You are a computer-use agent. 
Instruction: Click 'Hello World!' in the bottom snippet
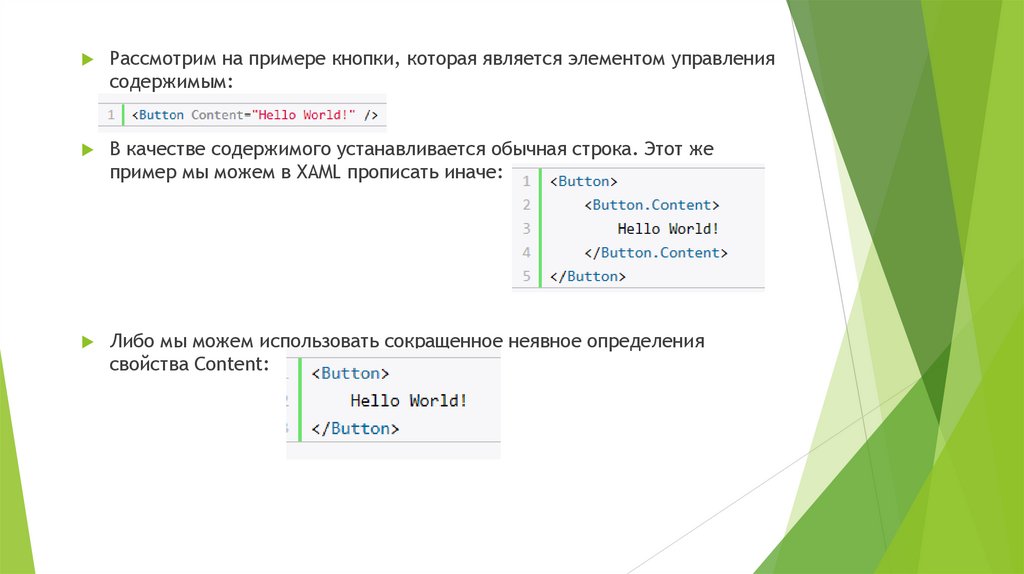pyautogui.click(x=409, y=401)
